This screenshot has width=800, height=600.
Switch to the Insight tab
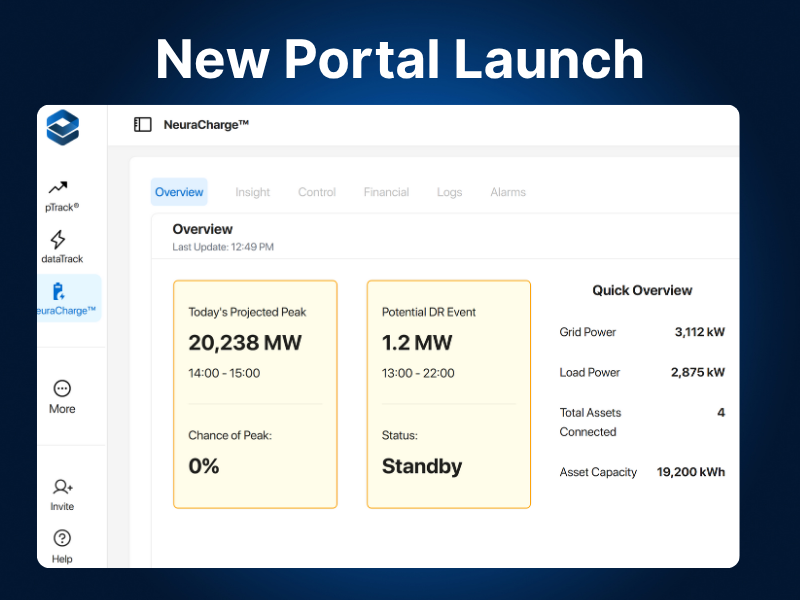pyautogui.click(x=252, y=192)
